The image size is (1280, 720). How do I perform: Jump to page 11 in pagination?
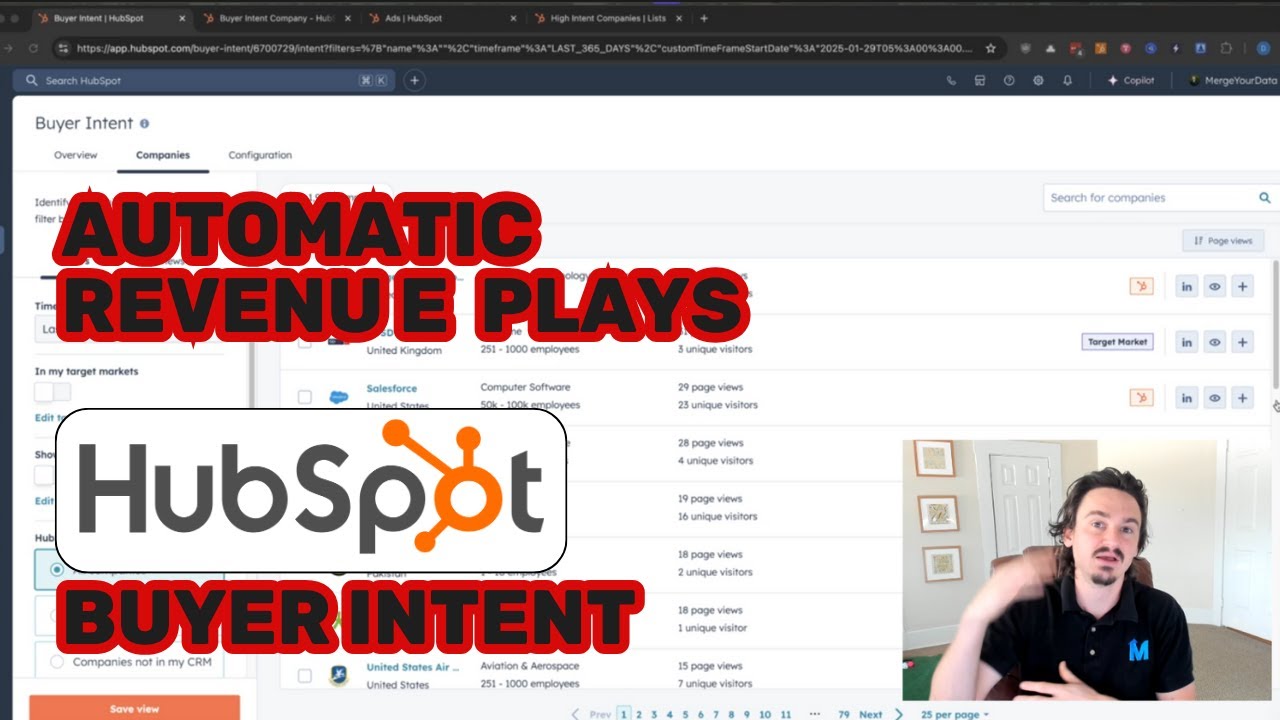(785, 714)
